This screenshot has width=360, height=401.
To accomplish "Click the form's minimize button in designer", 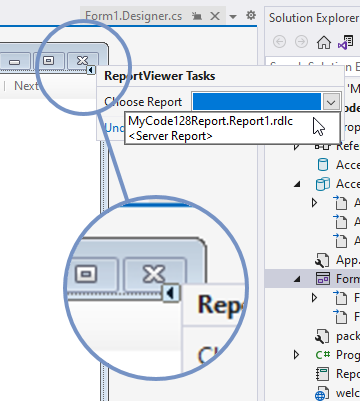I will pos(14,62).
